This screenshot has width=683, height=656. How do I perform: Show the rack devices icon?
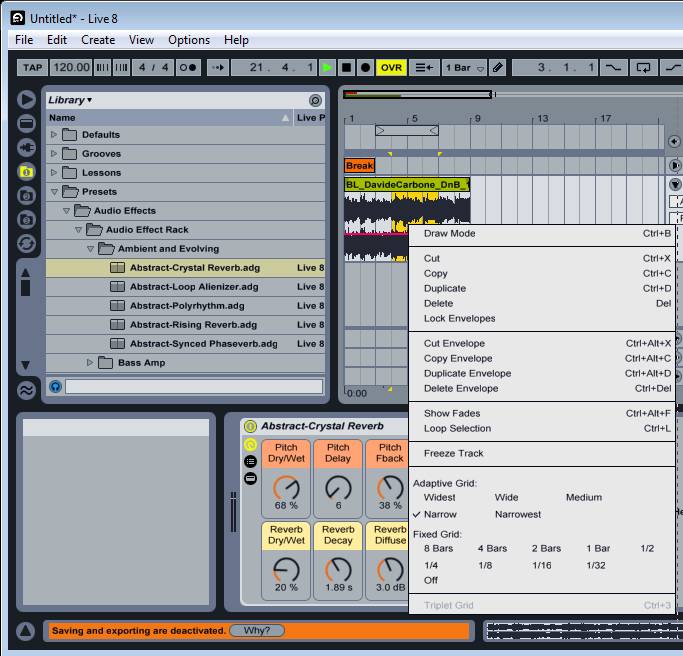click(250, 478)
